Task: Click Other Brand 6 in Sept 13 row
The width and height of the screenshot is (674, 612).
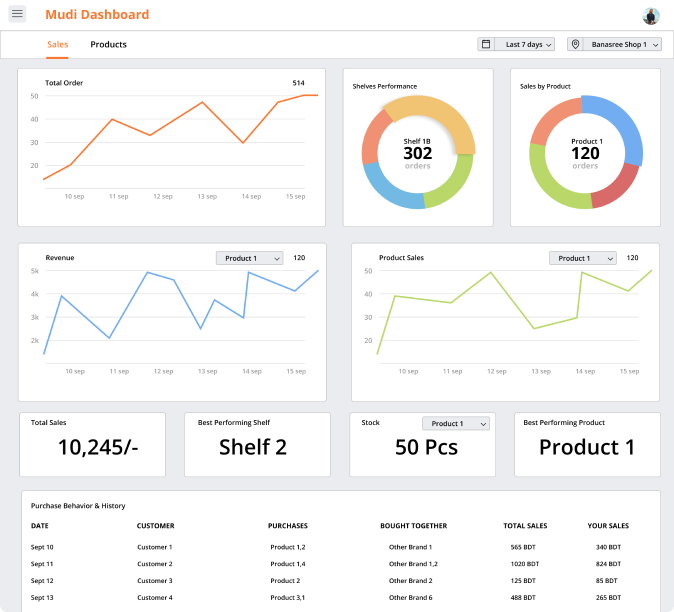Action: click(410, 598)
